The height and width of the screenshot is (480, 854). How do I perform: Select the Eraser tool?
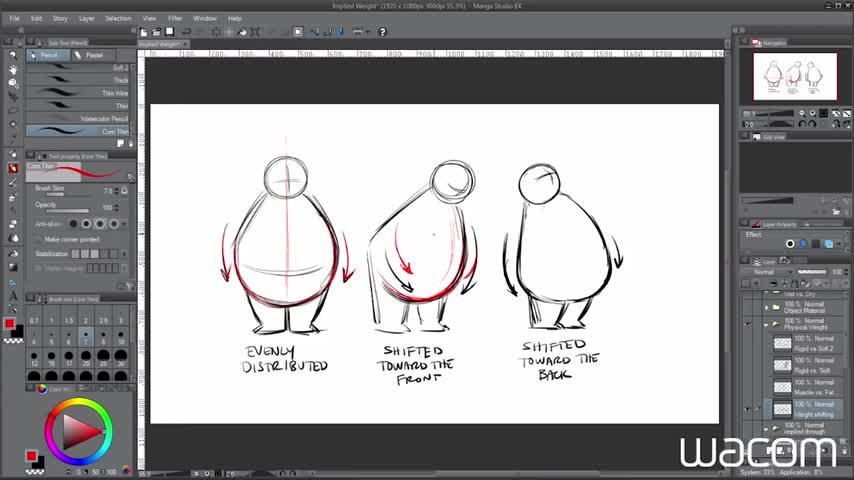(x=13, y=224)
